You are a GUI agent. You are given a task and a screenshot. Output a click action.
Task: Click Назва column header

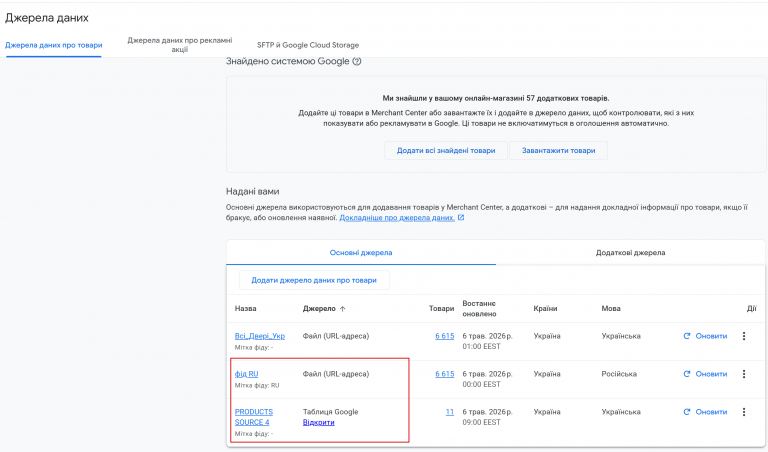click(x=245, y=309)
